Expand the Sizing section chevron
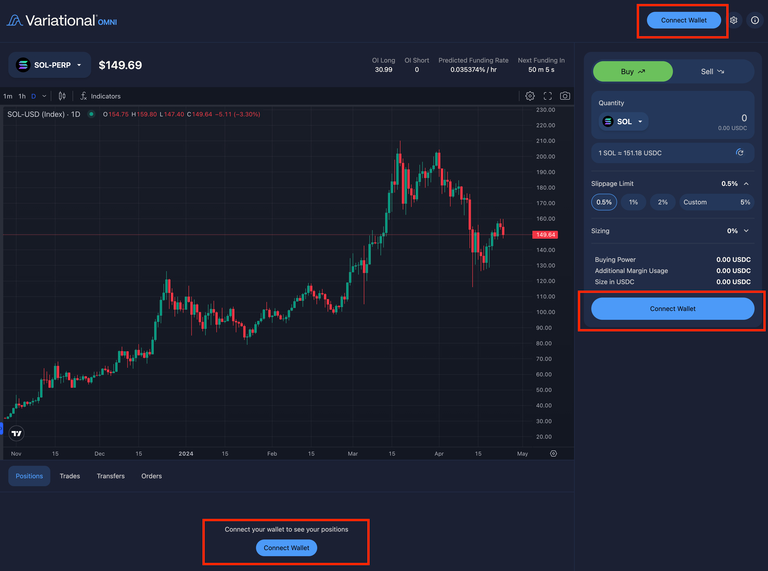 (x=746, y=231)
